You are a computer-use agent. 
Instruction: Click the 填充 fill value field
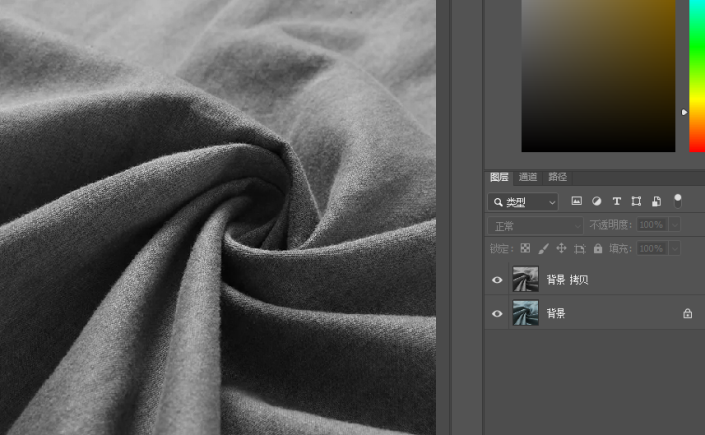click(651, 248)
